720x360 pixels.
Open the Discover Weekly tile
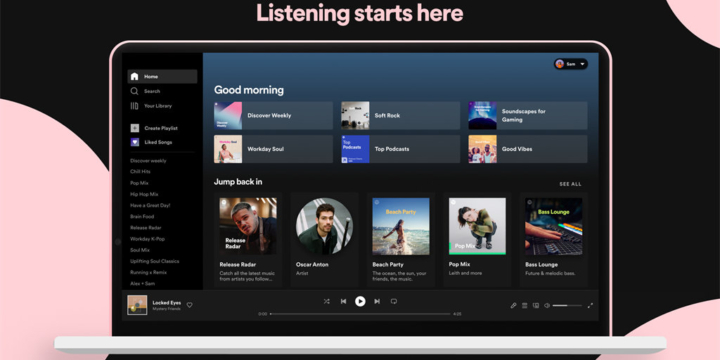click(273, 116)
